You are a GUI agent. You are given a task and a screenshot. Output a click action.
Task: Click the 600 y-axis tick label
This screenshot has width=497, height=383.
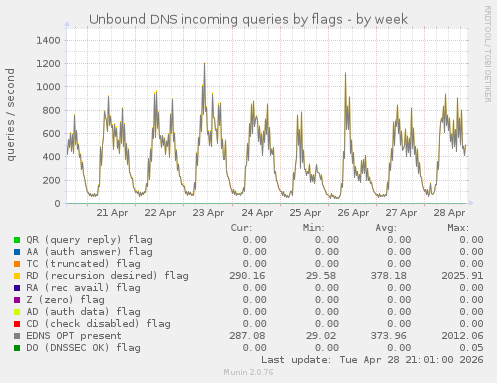coord(51,134)
